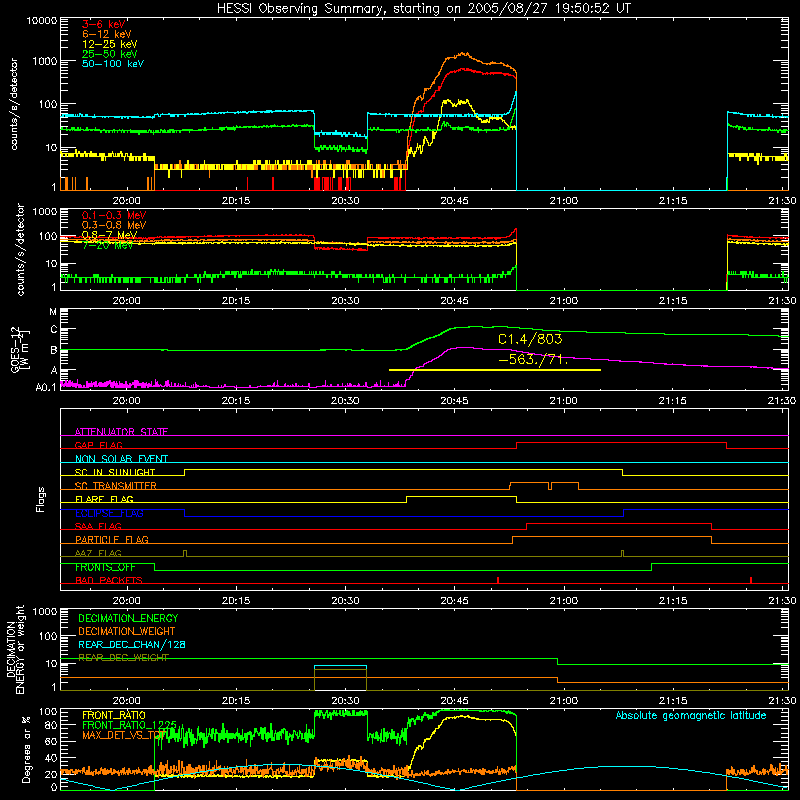Select the GAP_FLAG label
This screenshot has height=800, width=800.
[98, 445]
